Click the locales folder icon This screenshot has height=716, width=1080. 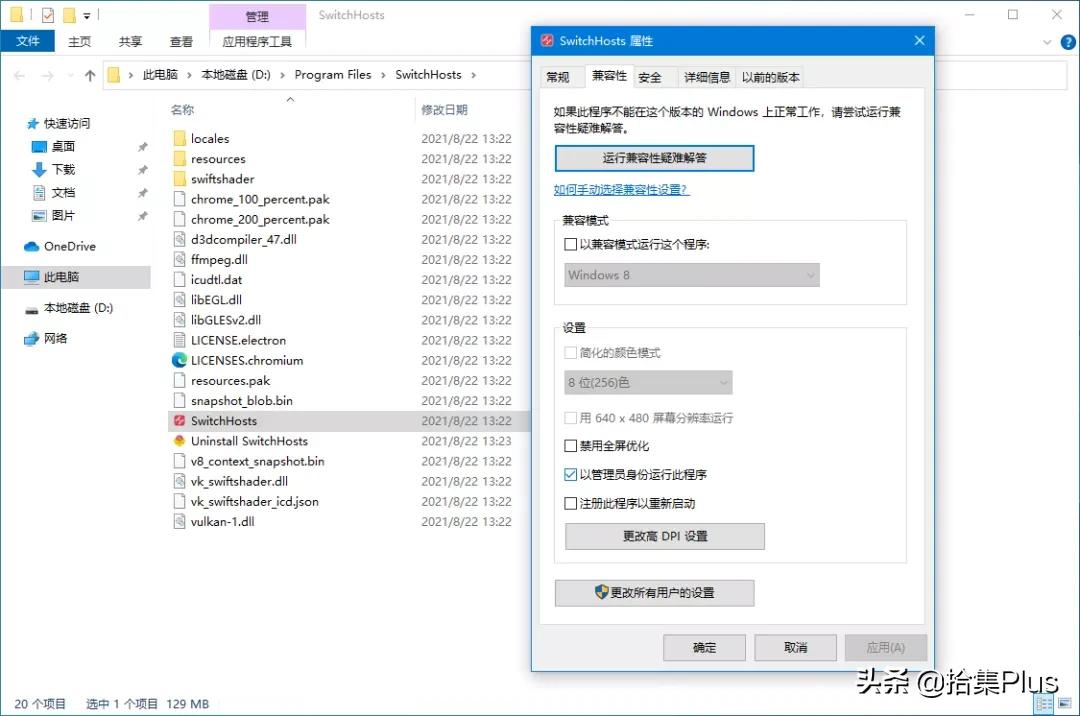click(x=179, y=138)
